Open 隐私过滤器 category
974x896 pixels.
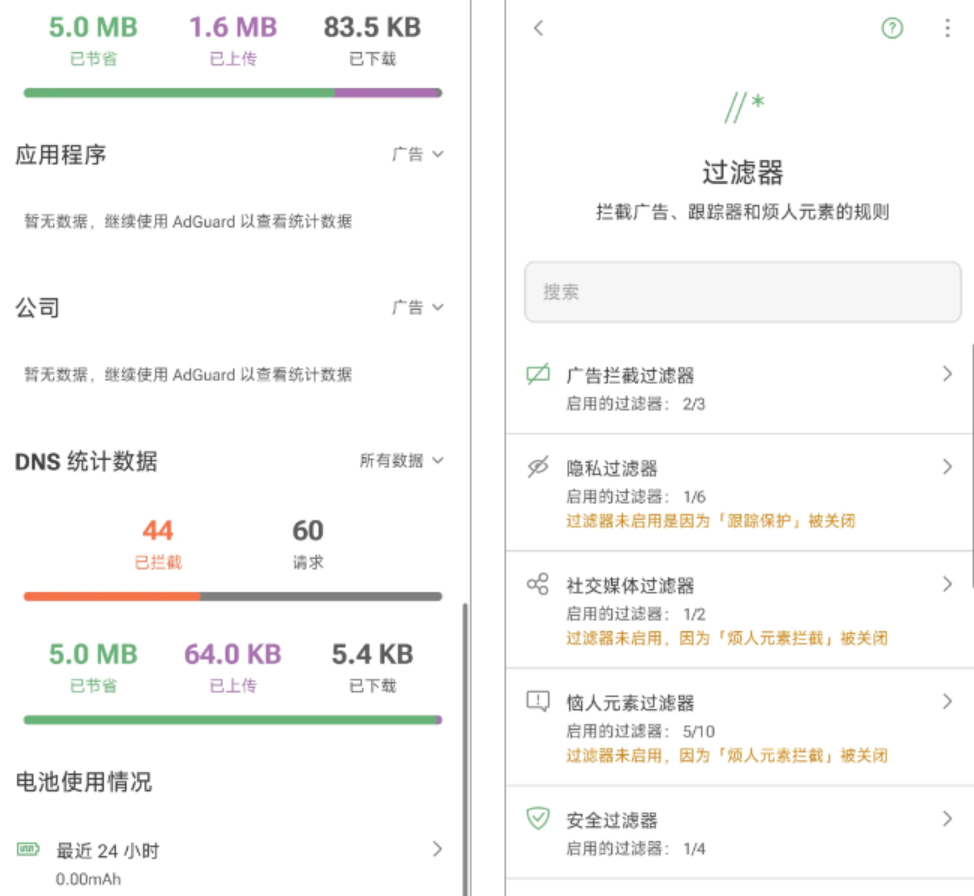[x=739, y=493]
